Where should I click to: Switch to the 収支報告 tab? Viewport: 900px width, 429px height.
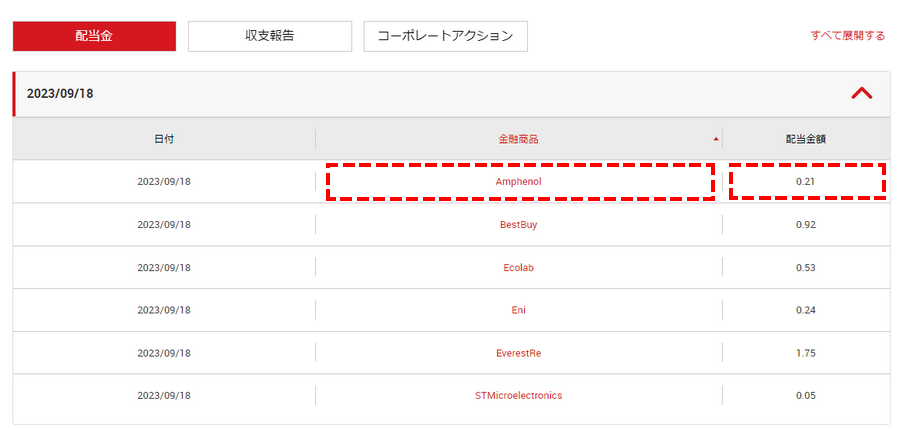pos(270,36)
